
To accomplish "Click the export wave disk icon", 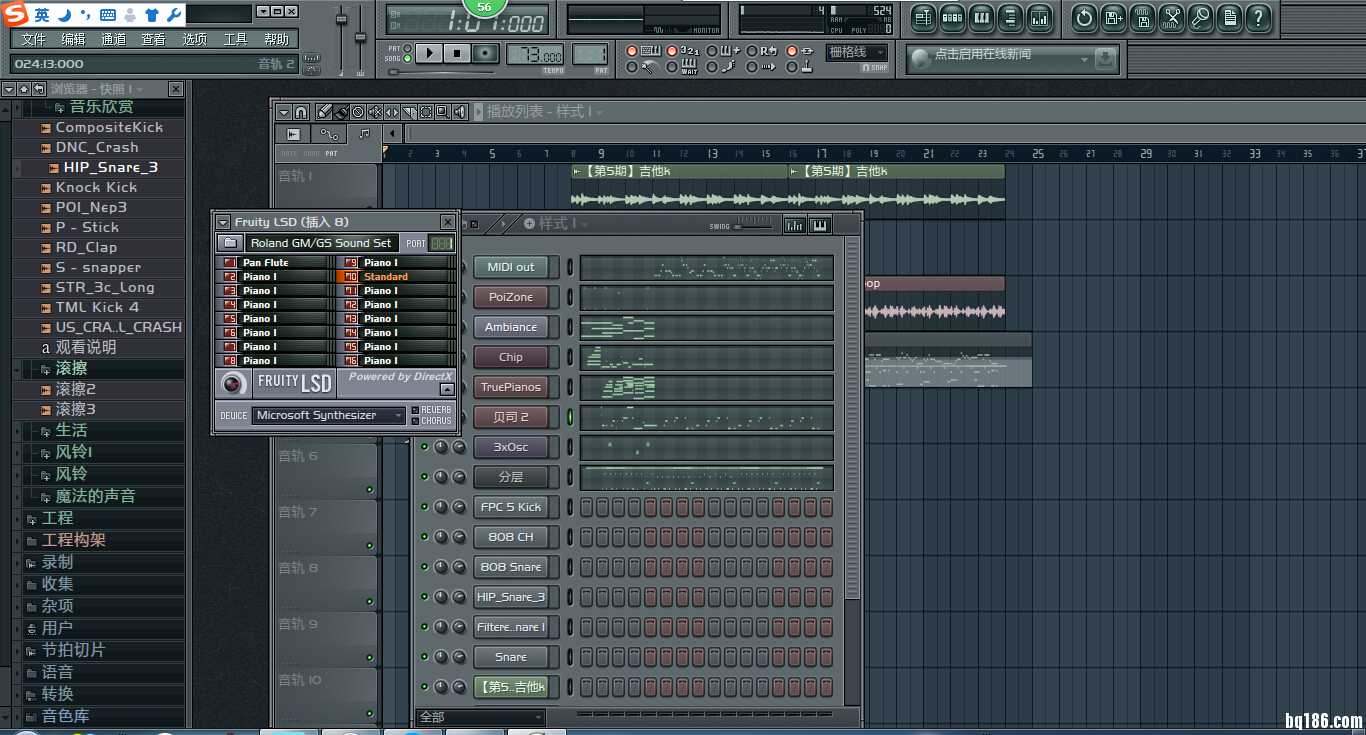I will click(x=1142, y=17).
